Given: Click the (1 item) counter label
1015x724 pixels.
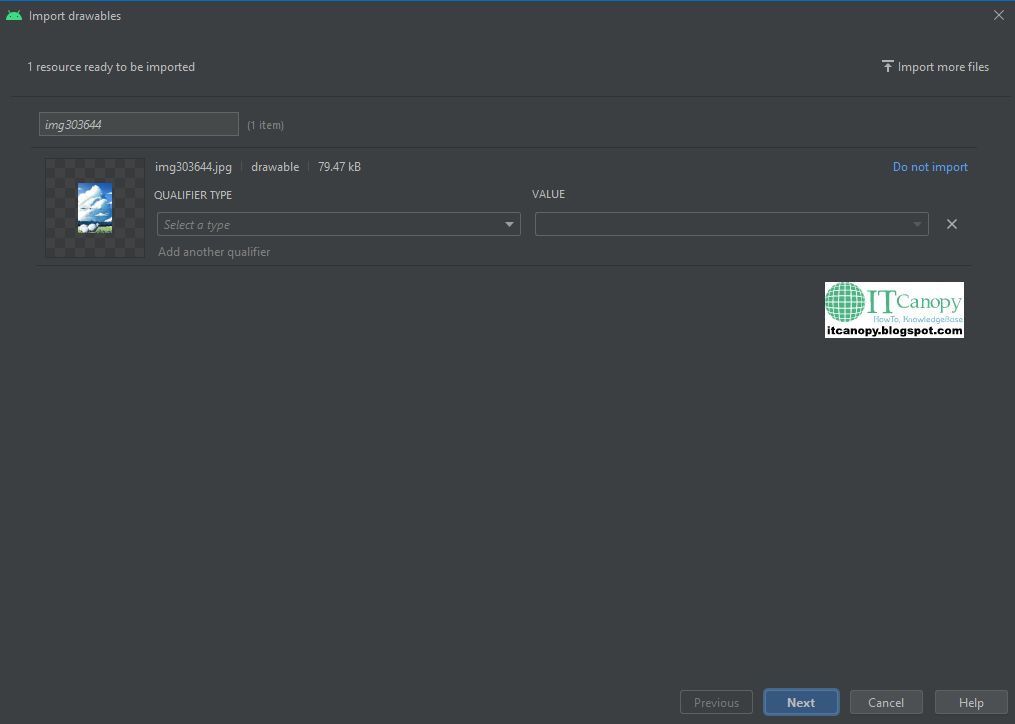Looking at the screenshot, I should tap(265, 124).
